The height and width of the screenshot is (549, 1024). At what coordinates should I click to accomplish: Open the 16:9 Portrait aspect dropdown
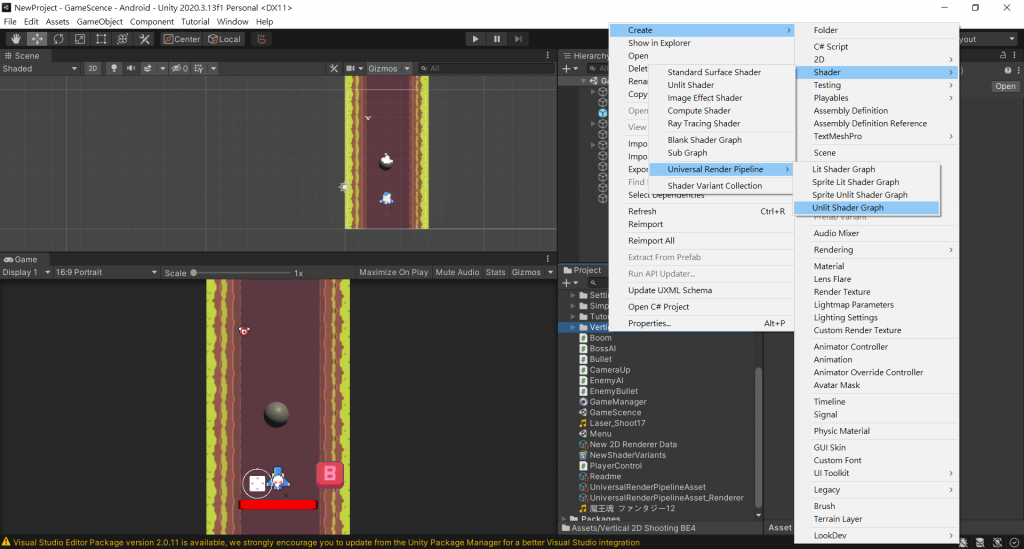(107, 272)
